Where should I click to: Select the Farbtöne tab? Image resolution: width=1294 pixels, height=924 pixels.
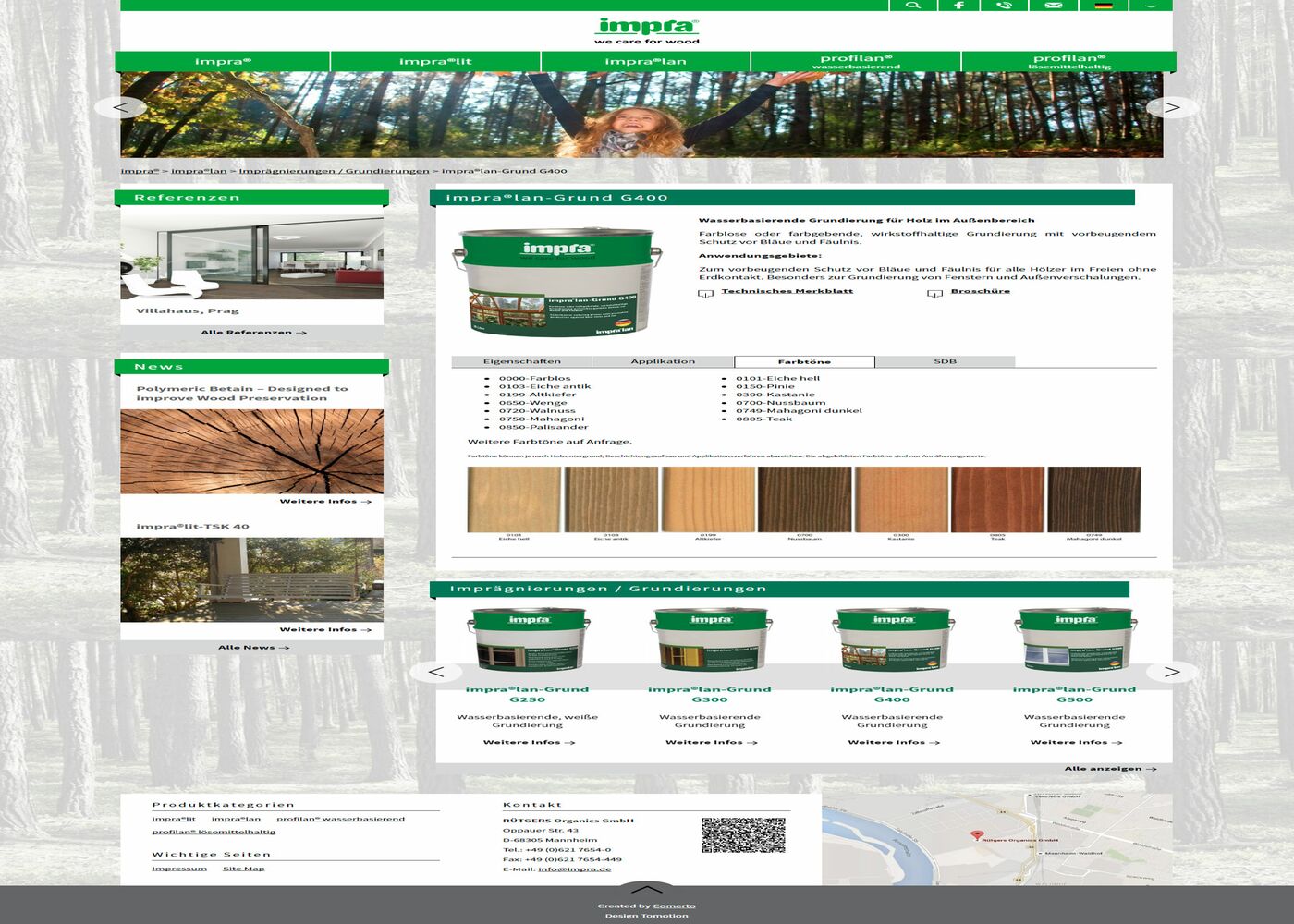click(x=804, y=361)
